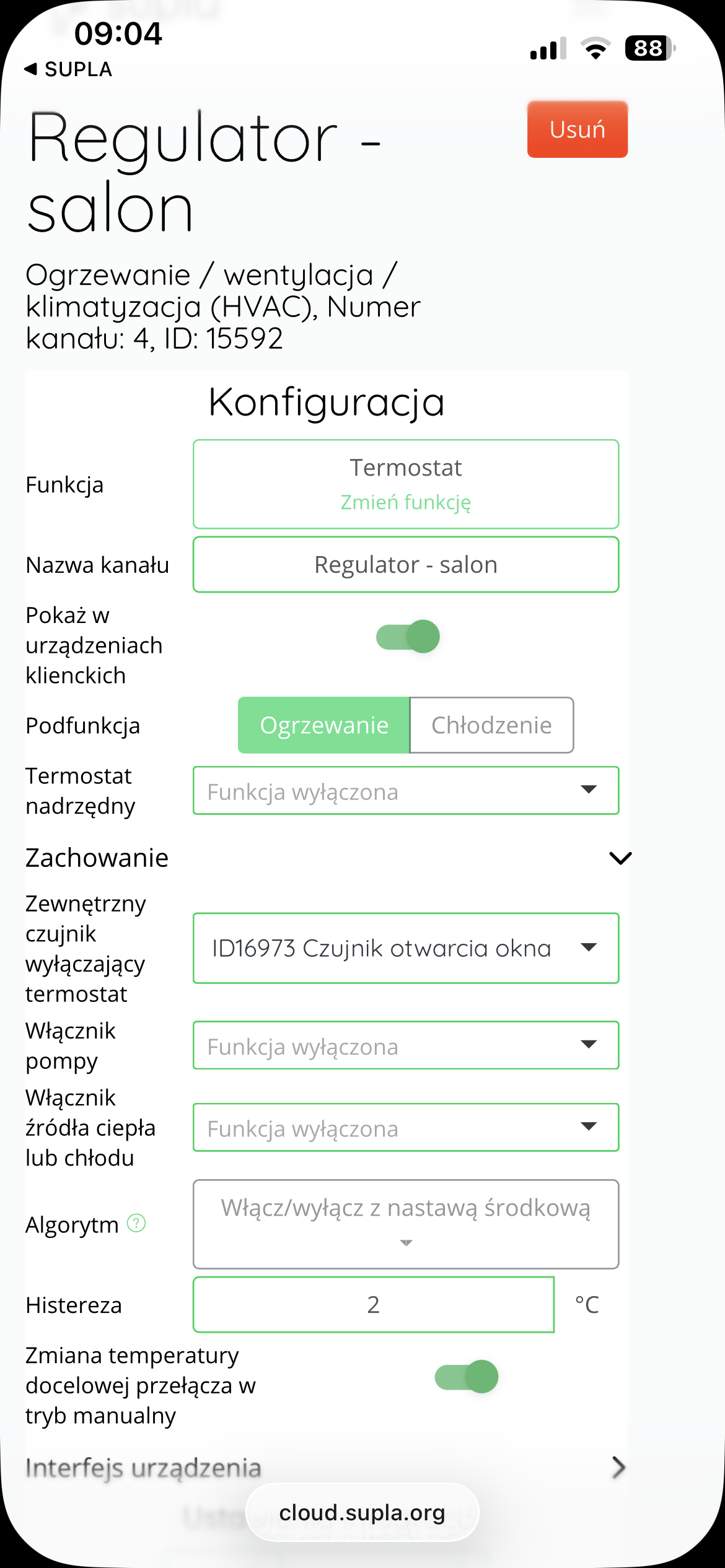The image size is (725, 1568).
Task: Tap the cellular signal bars icon
Action: coord(548,49)
